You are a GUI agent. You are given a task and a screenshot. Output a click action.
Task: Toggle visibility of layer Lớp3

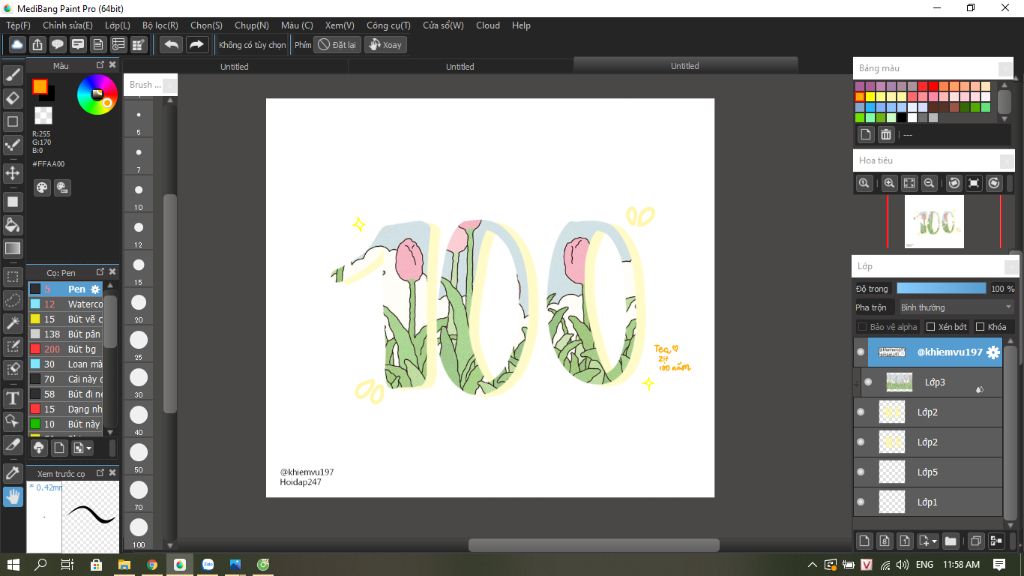(868, 382)
